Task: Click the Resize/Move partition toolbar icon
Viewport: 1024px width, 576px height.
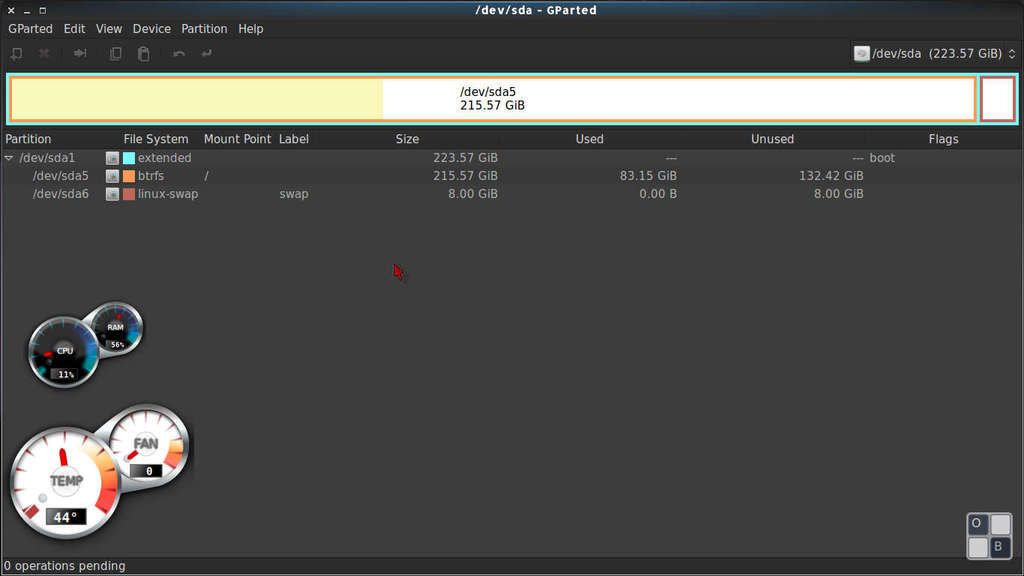Action: 80,54
